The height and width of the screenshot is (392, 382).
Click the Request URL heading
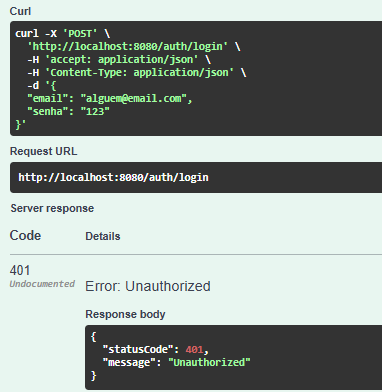coord(43,151)
